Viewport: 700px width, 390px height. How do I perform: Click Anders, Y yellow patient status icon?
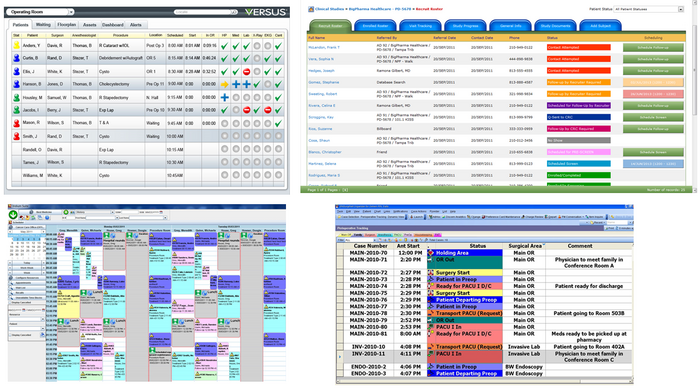tap(17, 45)
